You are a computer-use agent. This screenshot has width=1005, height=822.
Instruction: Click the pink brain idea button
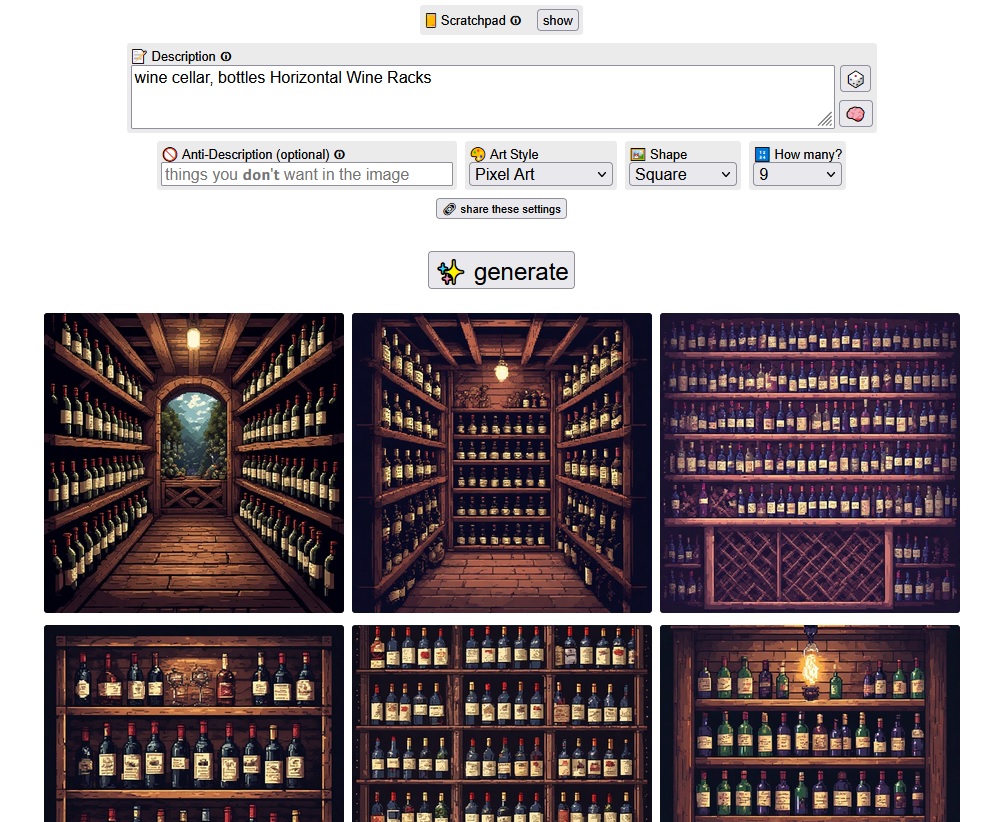click(856, 114)
